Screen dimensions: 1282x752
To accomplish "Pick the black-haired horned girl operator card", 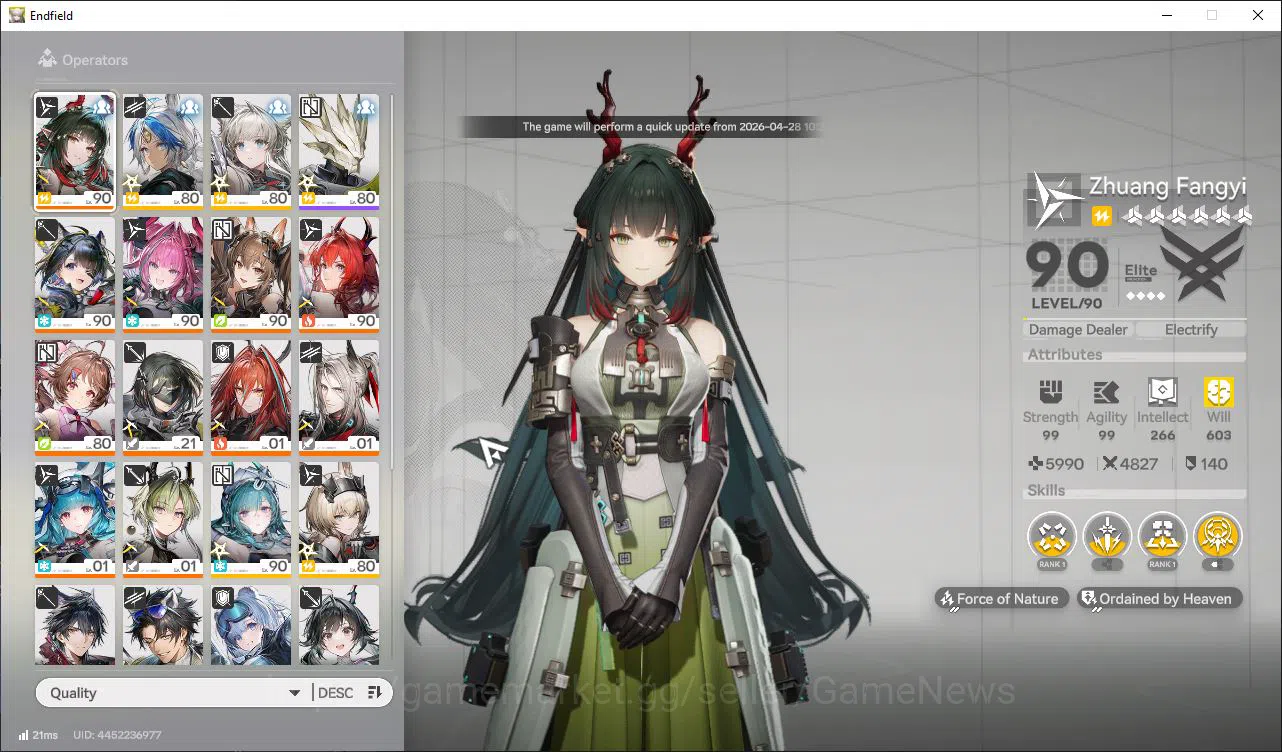I will point(339,625).
